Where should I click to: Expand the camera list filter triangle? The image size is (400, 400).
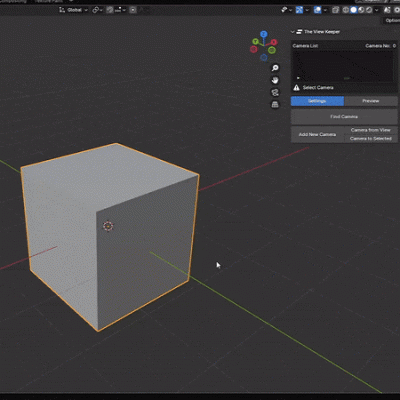point(298,78)
